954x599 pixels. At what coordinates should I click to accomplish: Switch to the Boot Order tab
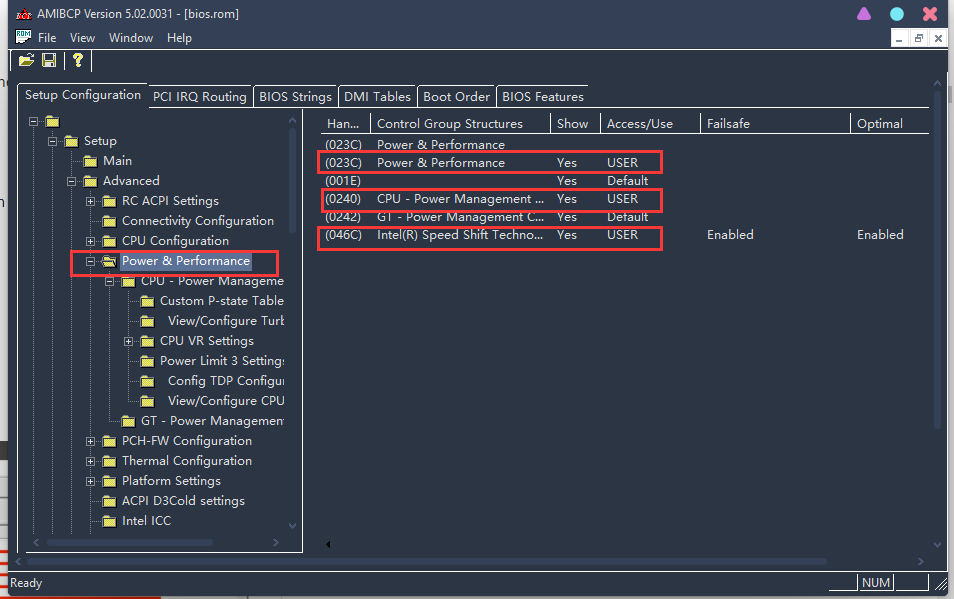tap(456, 97)
